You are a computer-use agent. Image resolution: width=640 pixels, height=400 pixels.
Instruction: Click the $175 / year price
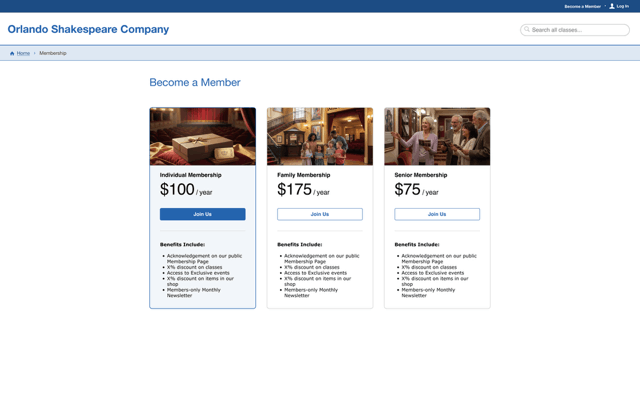(303, 190)
